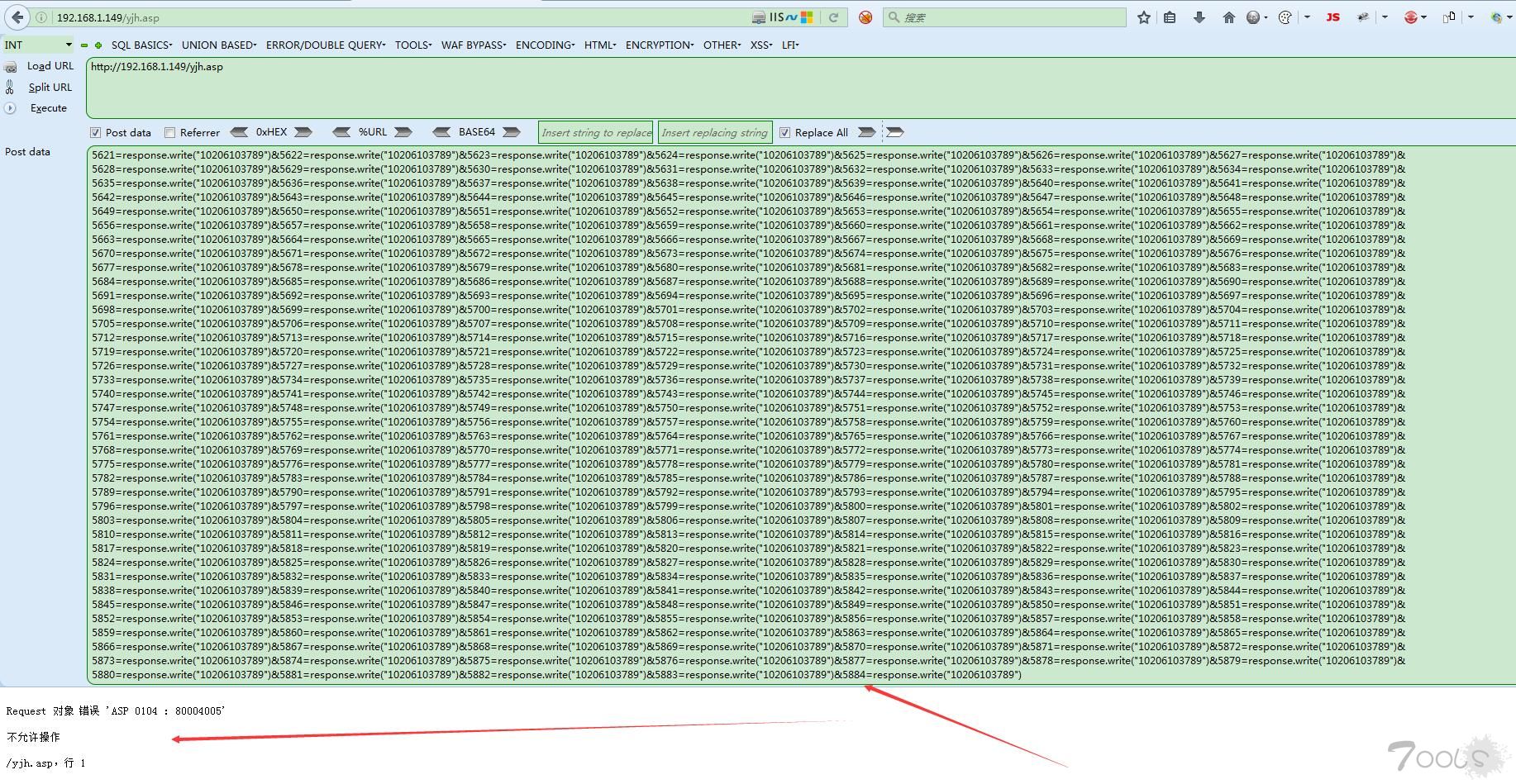Screen dimensions: 1516x784
Task: Click the spider extension icon
Action: point(1363,17)
